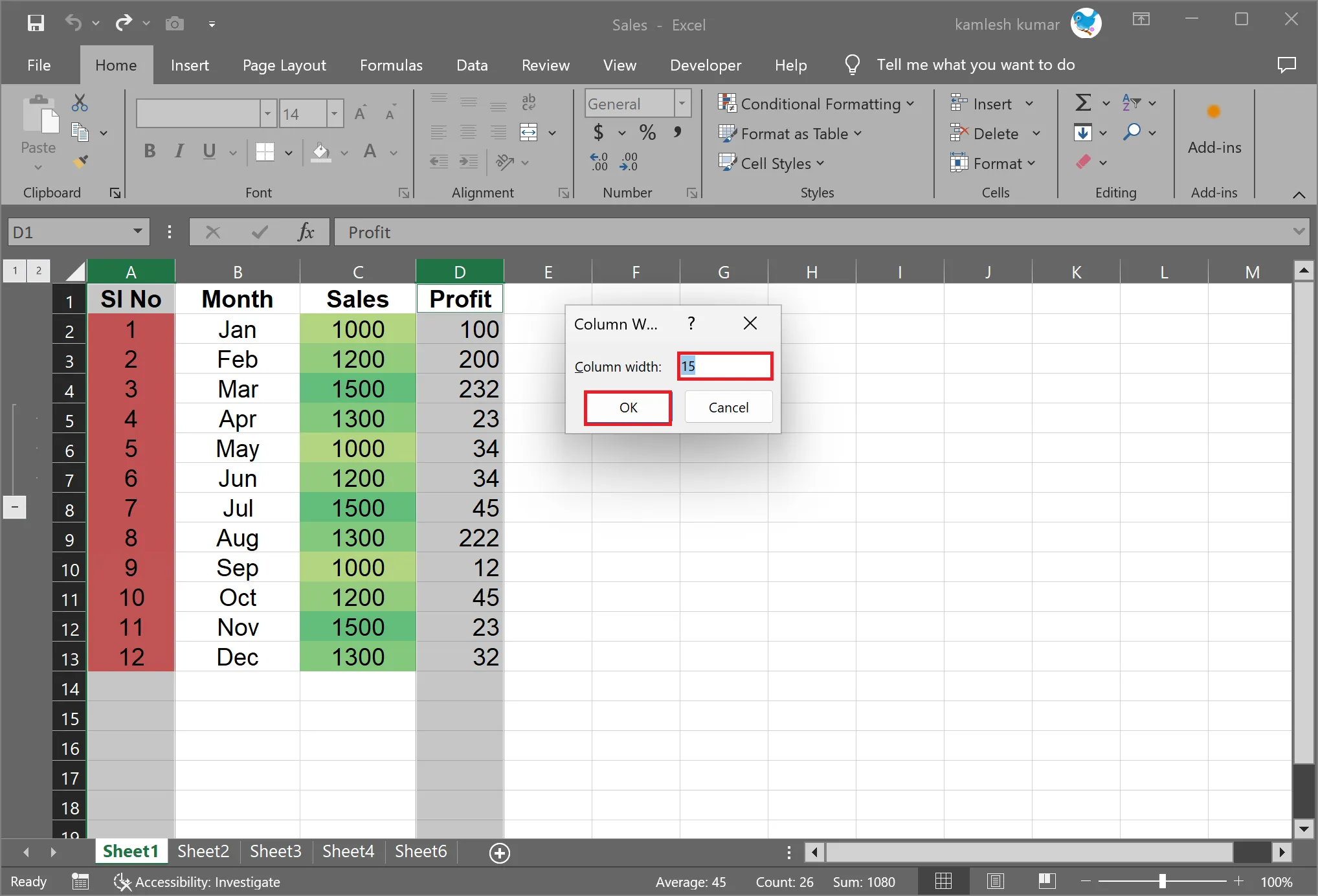
Task: Apply the Percent Style format
Action: (647, 132)
